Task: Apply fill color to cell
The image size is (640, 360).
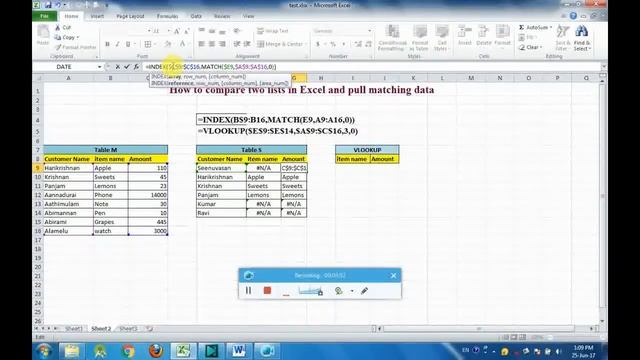Action: [x=168, y=44]
